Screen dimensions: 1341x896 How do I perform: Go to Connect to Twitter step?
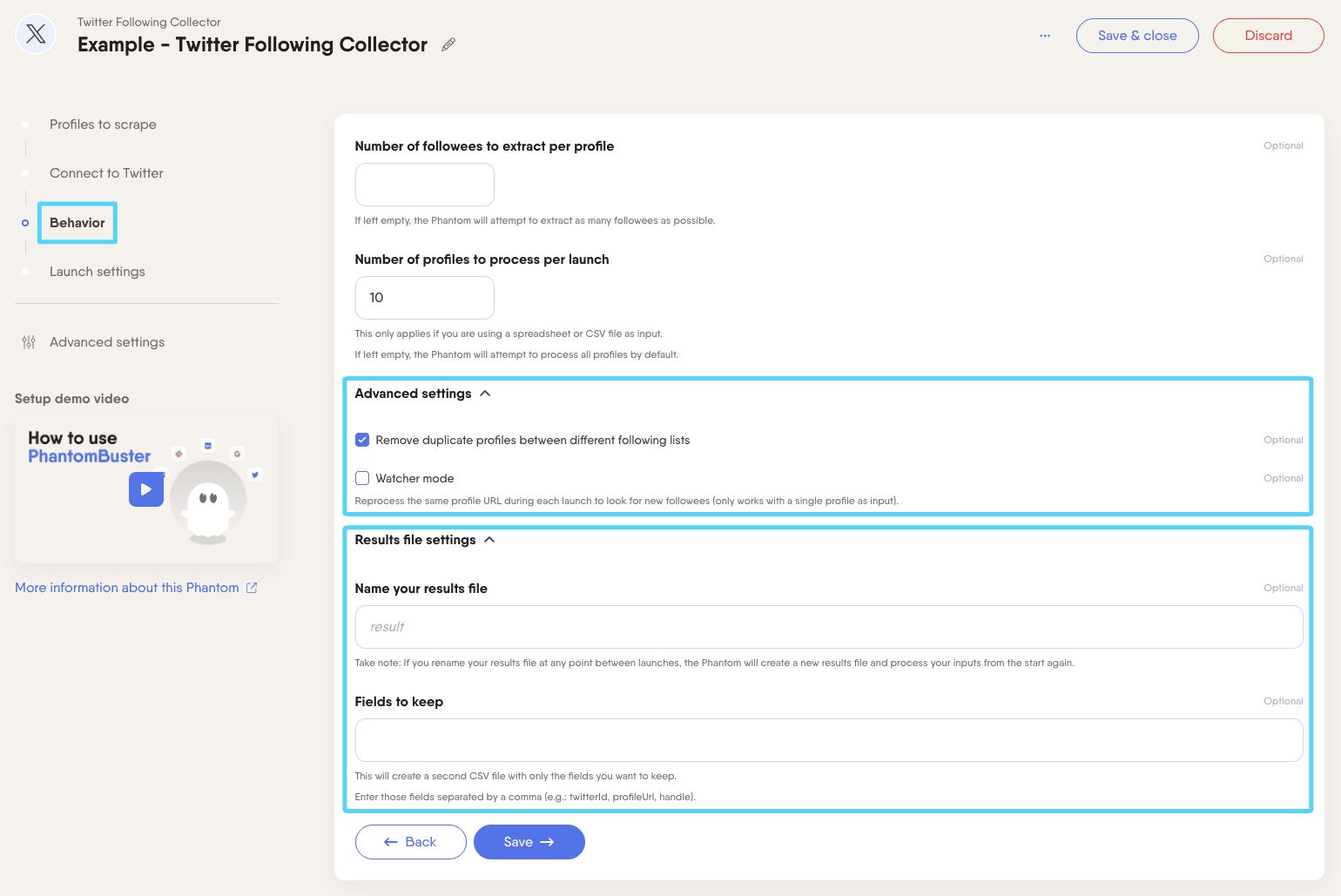[x=106, y=173]
